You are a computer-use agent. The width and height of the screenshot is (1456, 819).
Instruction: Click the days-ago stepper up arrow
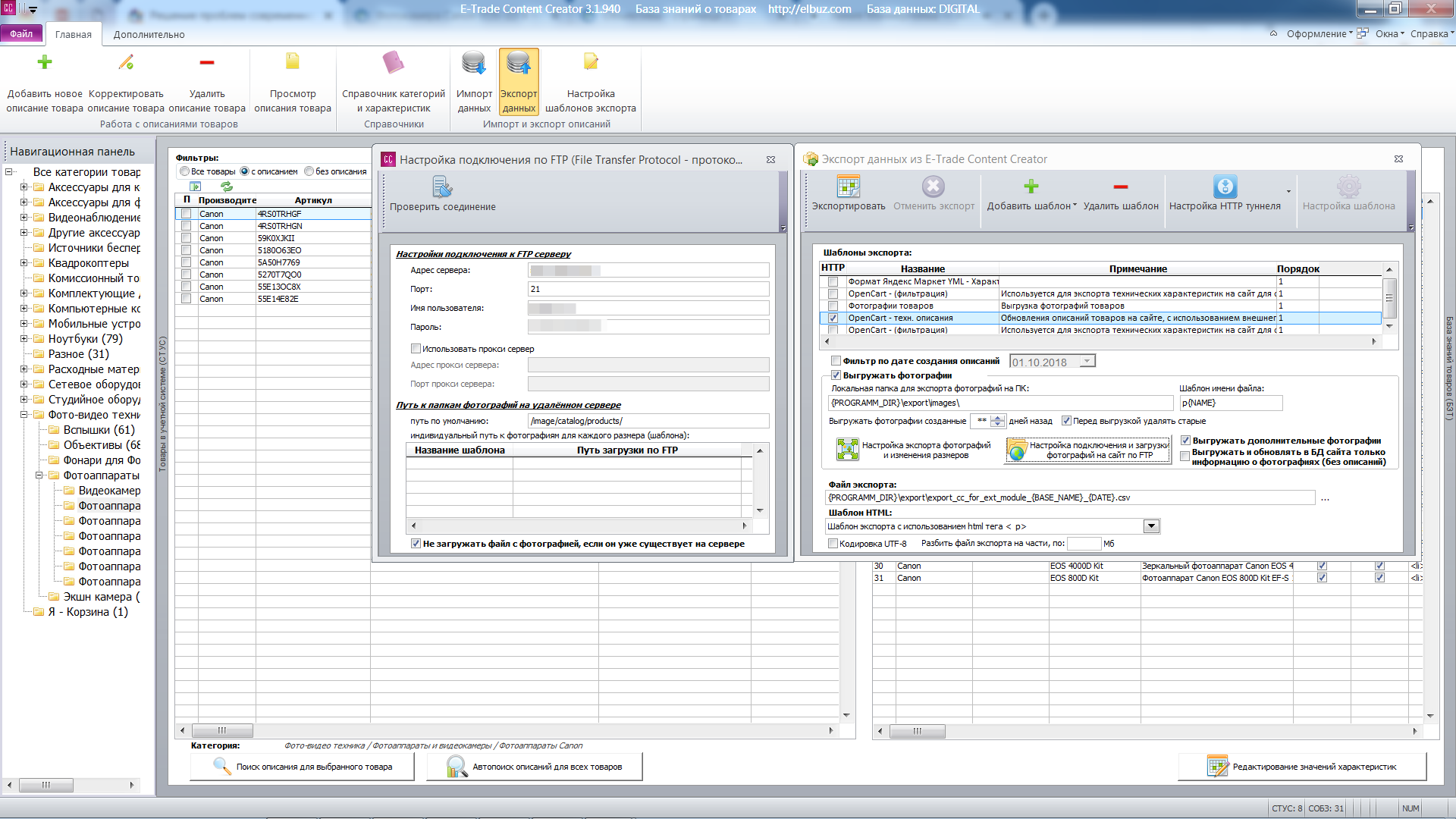coord(998,418)
